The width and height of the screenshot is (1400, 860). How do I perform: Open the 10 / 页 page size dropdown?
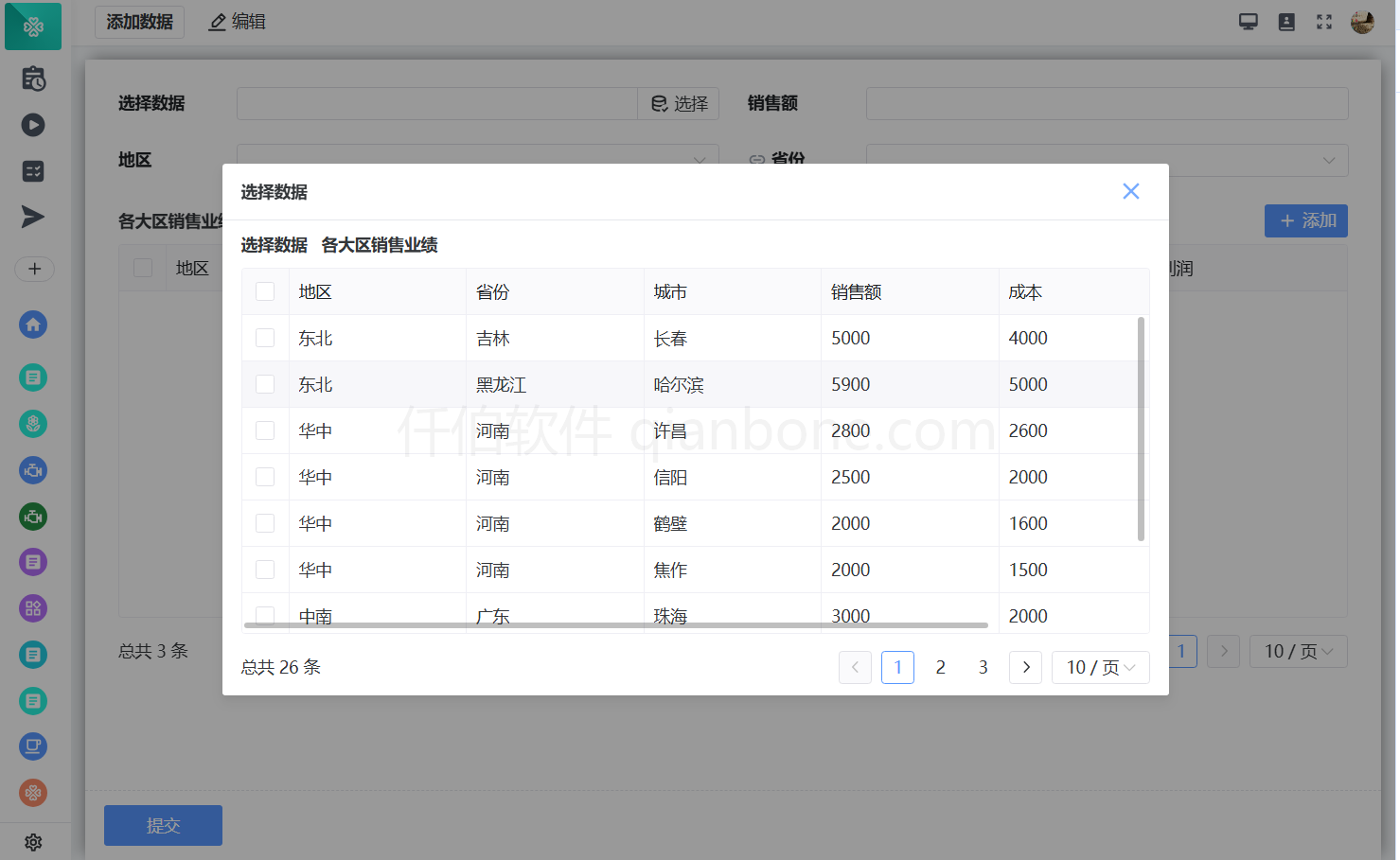point(1100,667)
